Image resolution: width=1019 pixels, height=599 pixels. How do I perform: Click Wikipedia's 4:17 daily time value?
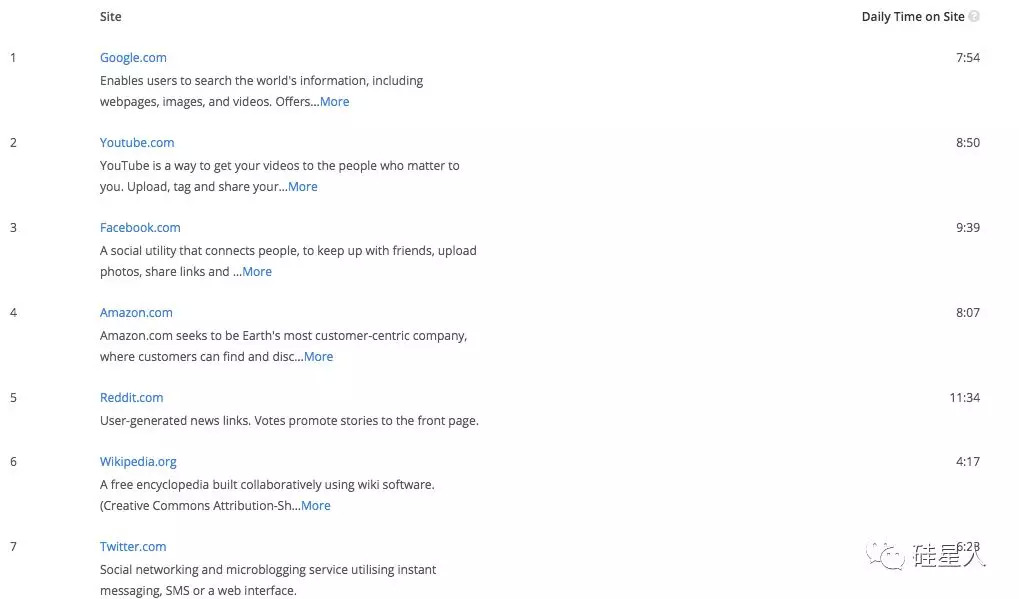pyautogui.click(x=967, y=462)
